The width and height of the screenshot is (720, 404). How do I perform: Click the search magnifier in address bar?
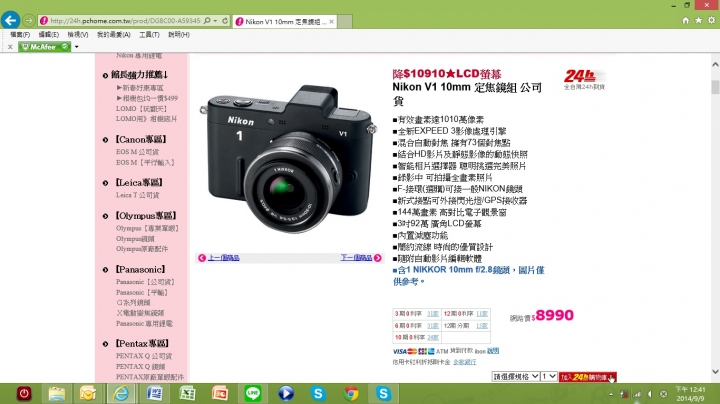(207, 21)
